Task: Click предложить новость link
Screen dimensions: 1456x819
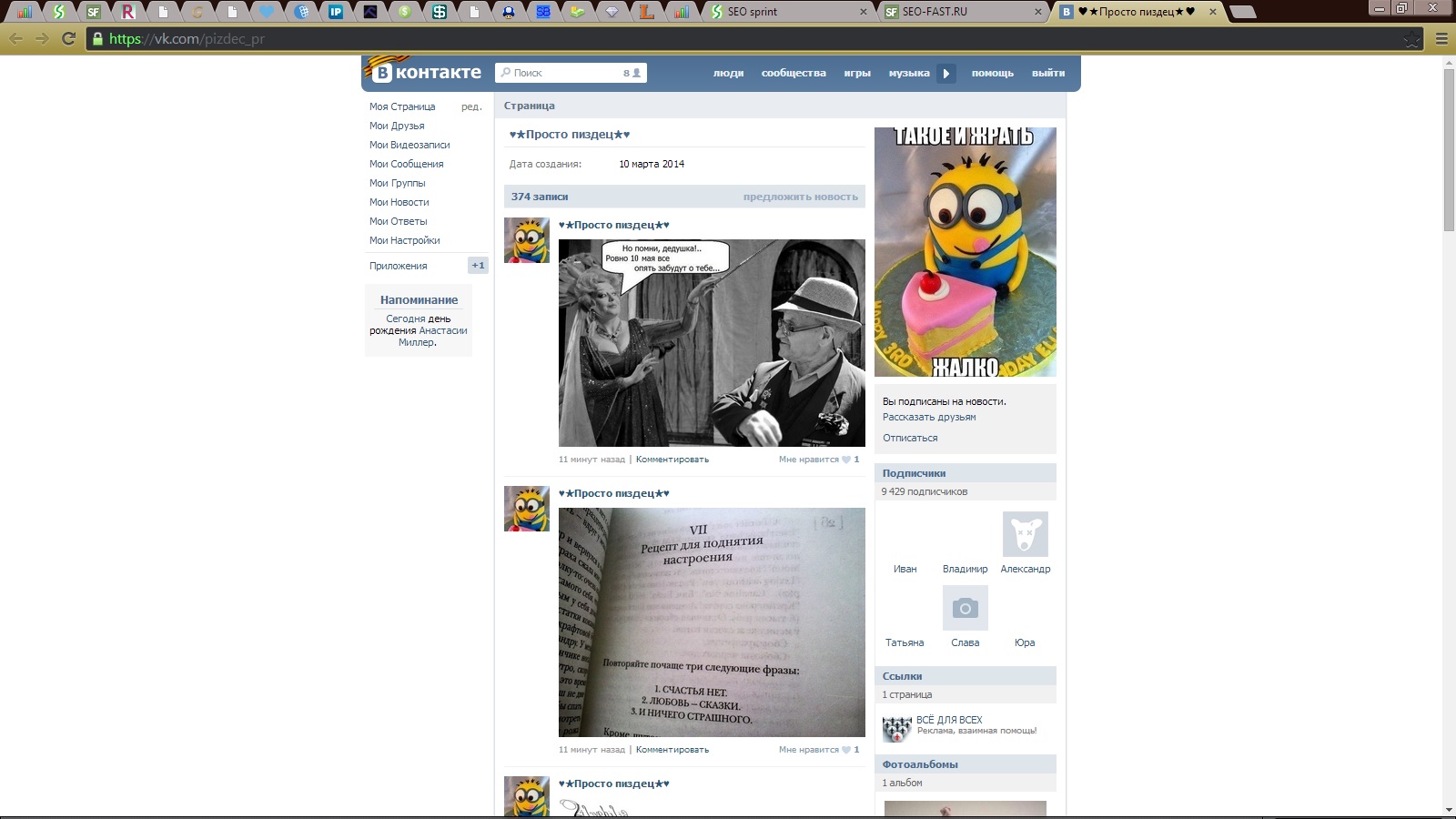Action: [800, 197]
